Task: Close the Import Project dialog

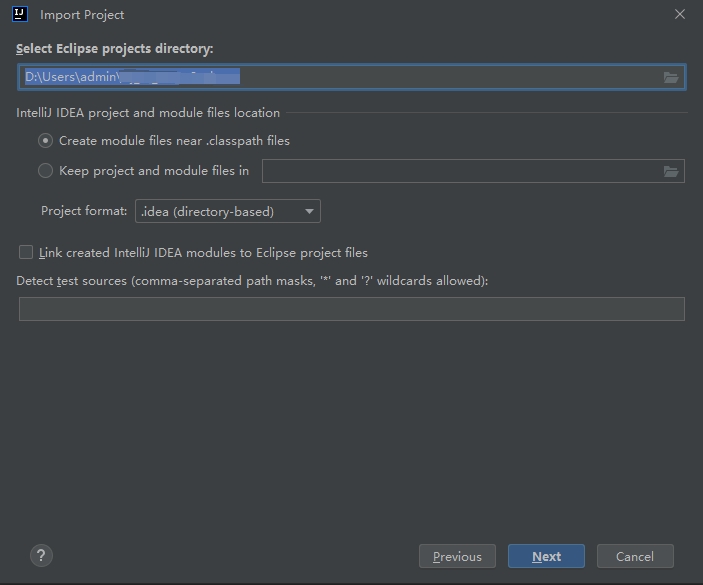Action: pyautogui.click(x=680, y=15)
